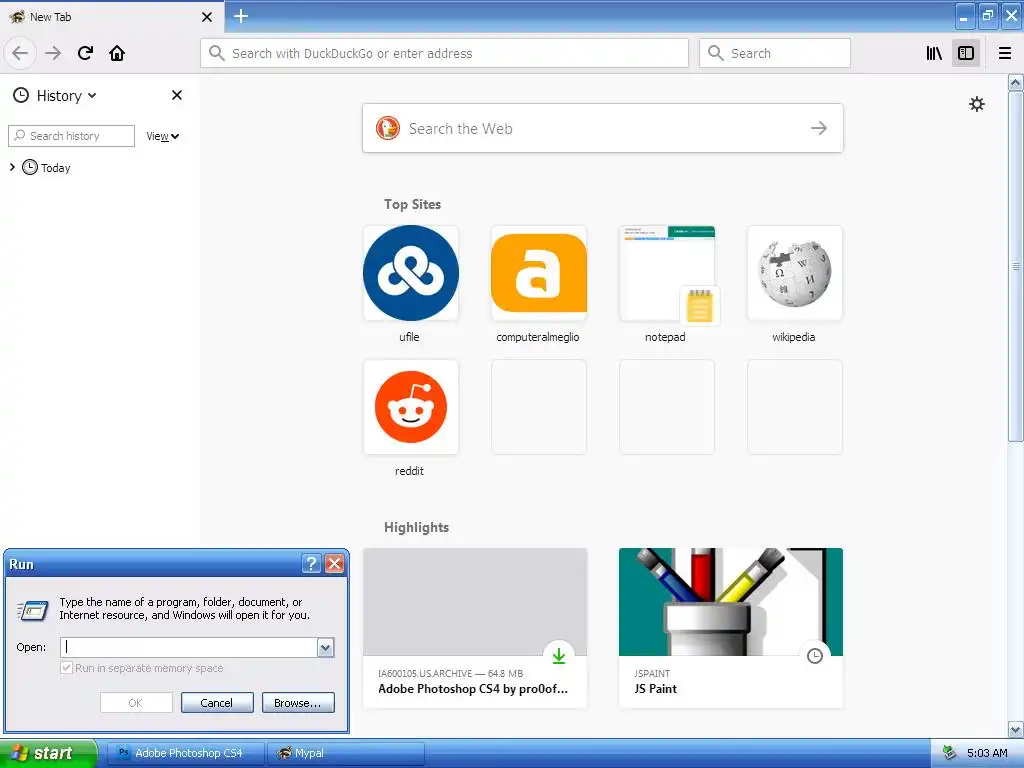Image resolution: width=1024 pixels, height=768 pixels.
Task: Submit web search with arrow icon
Action: click(x=818, y=128)
